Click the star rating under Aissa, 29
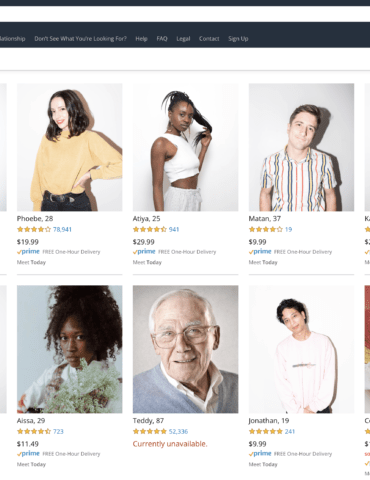Image resolution: width=370 pixels, height=480 pixels. pos(34,431)
